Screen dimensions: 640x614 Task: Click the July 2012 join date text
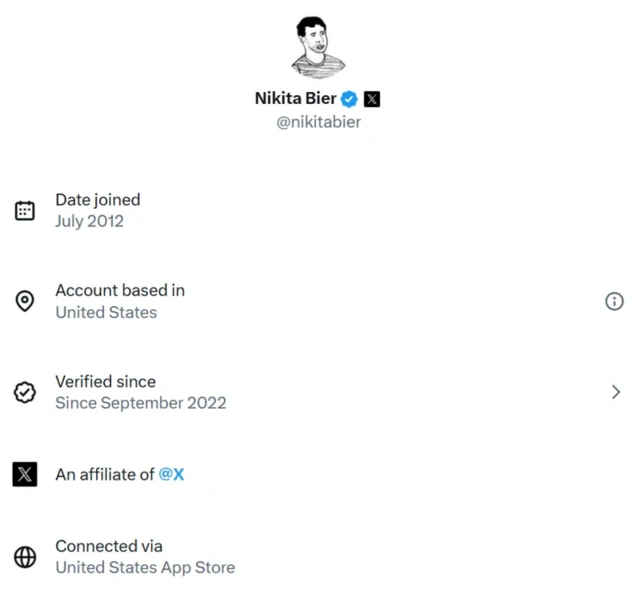[89, 221]
